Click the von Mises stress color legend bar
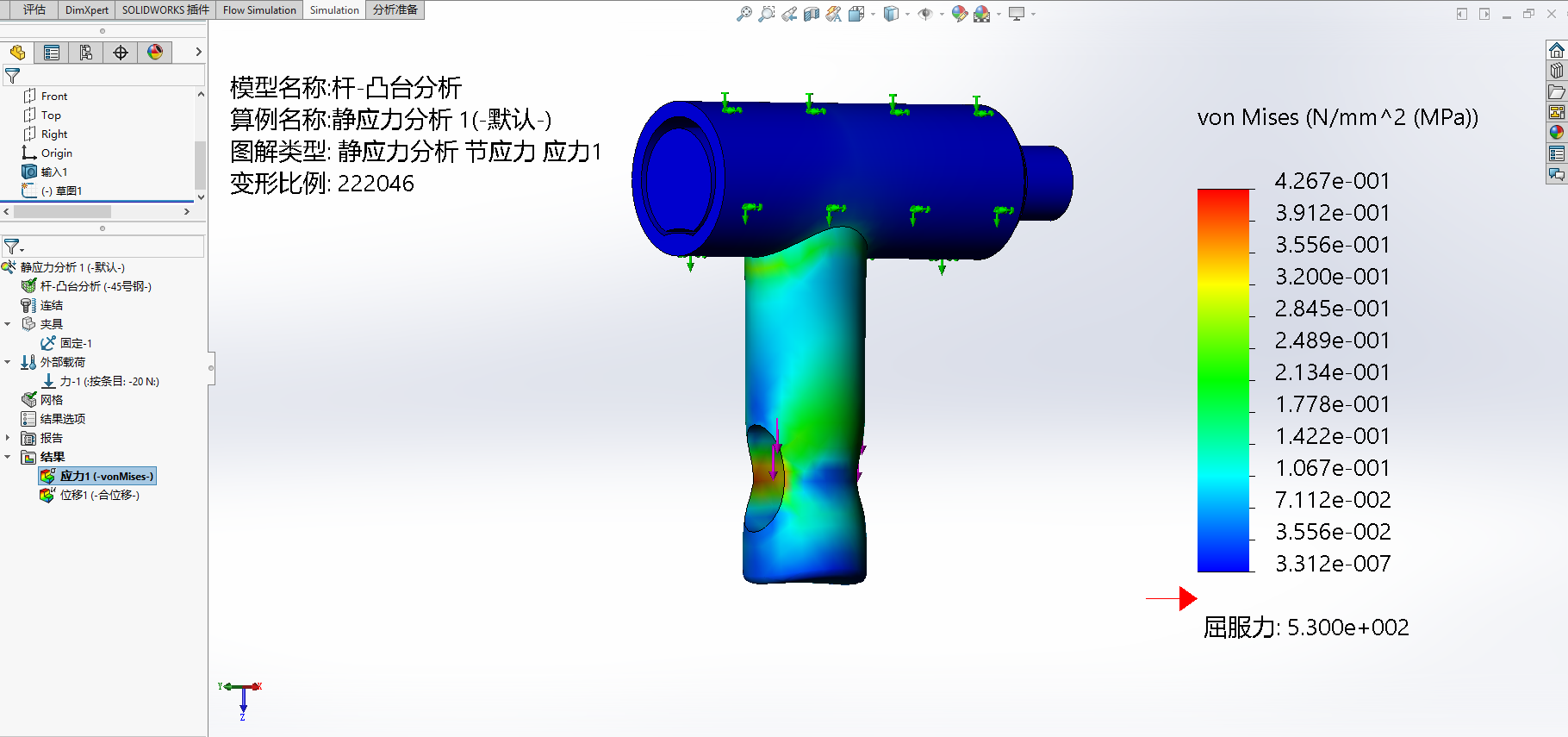Image resolution: width=1568 pixels, height=737 pixels. coord(1223,380)
